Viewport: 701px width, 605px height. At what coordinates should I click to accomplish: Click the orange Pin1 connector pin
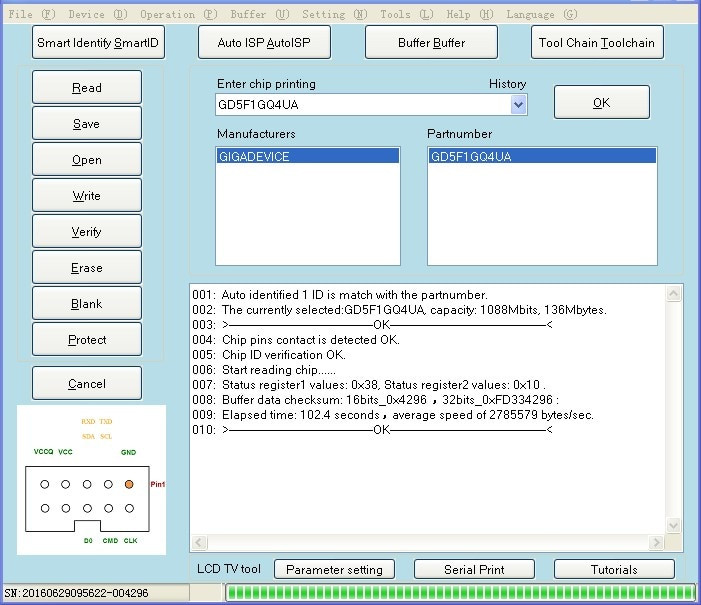[129, 484]
